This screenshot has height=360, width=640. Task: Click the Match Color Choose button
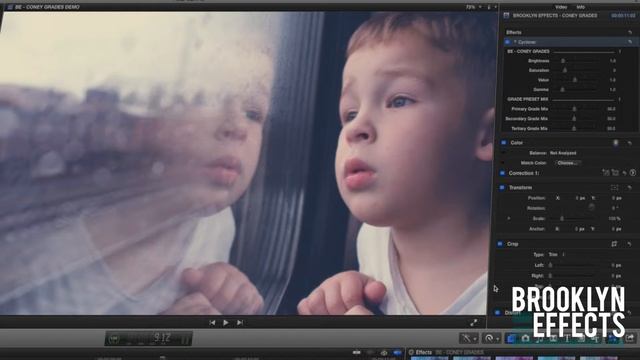(568, 163)
